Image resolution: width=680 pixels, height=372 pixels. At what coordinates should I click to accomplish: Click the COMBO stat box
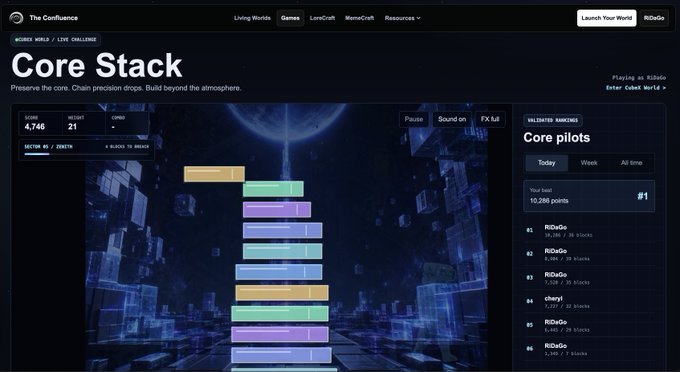127,123
